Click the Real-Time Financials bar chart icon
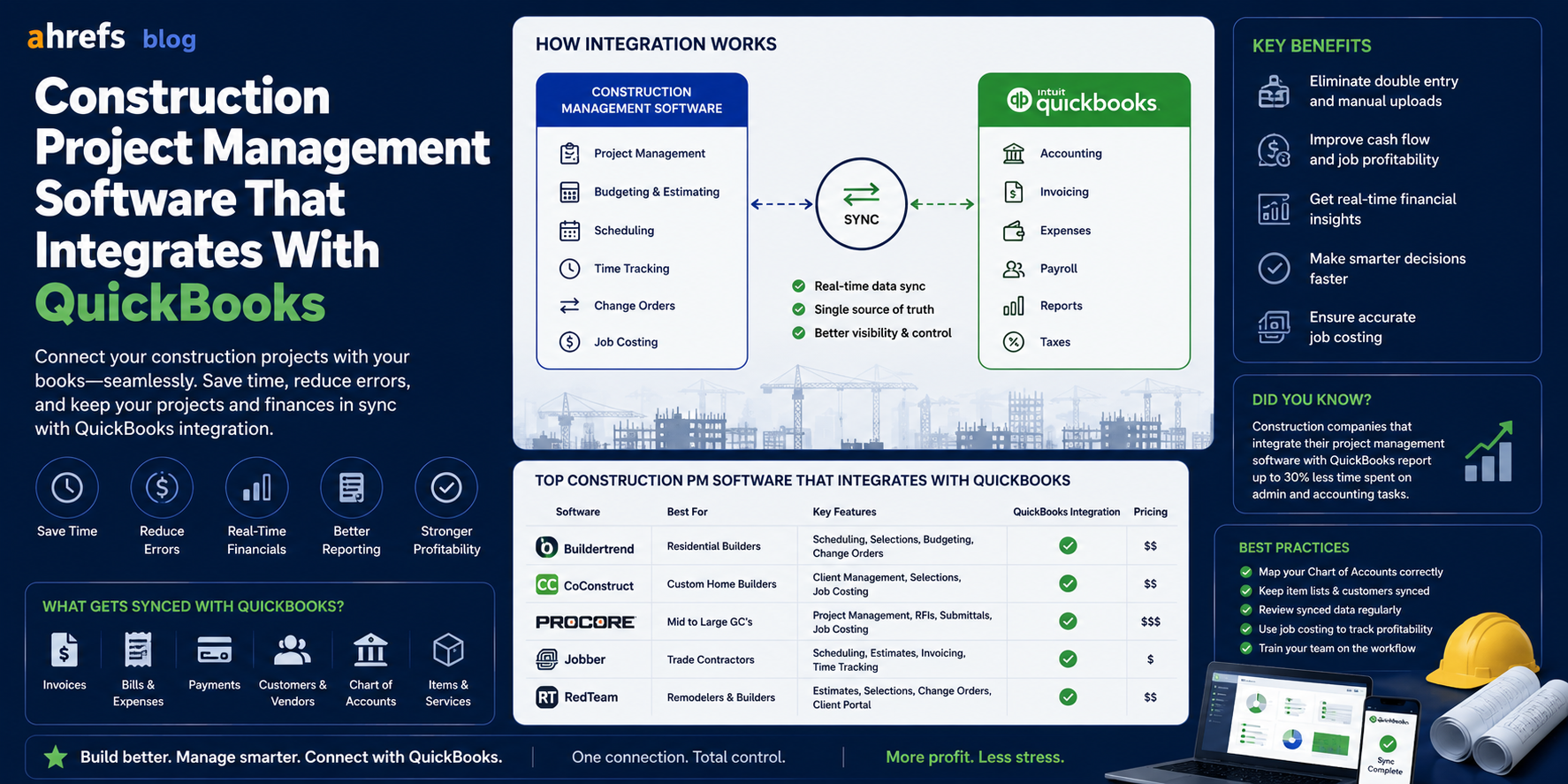Screen dimensions: 1568x784 coord(256,488)
